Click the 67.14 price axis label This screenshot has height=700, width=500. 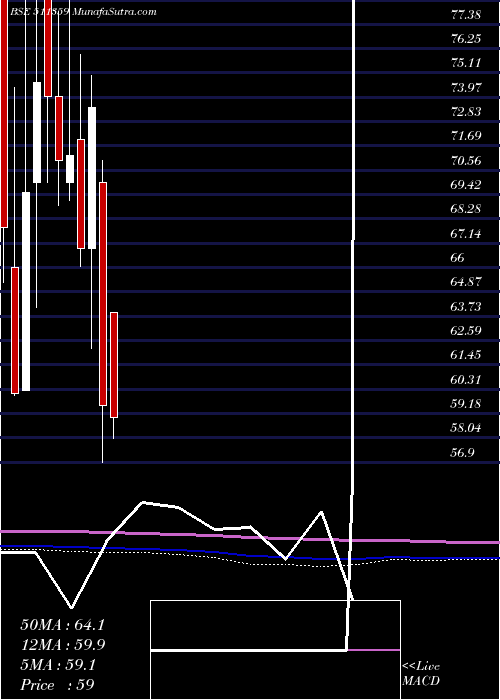466,233
